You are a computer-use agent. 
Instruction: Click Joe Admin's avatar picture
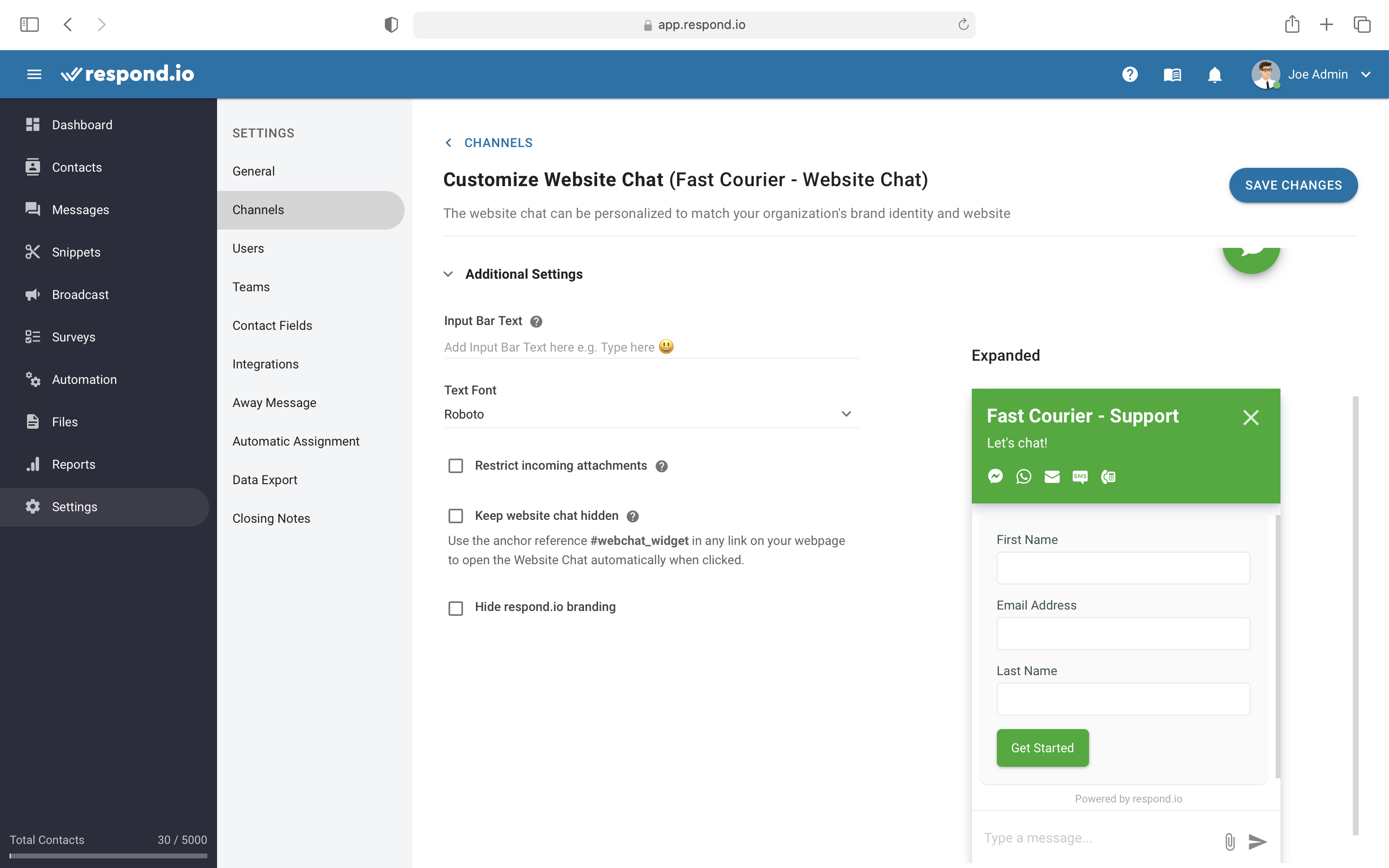(x=1266, y=75)
